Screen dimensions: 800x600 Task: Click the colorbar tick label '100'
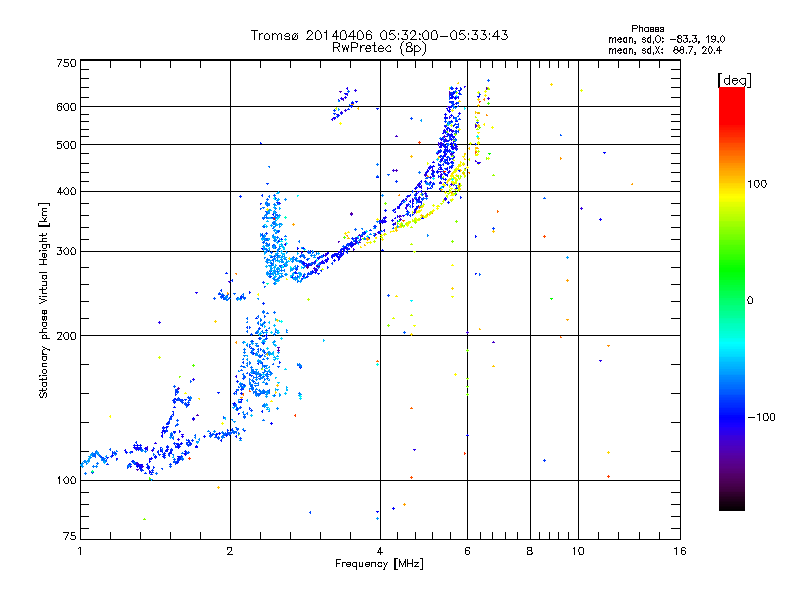[757, 184]
